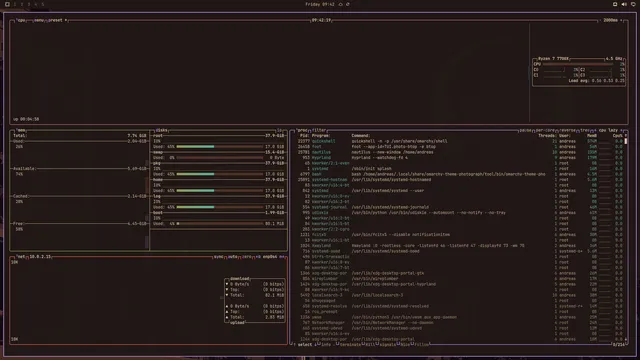
Task: Select the localsearch-3 process row
Action: point(460,295)
